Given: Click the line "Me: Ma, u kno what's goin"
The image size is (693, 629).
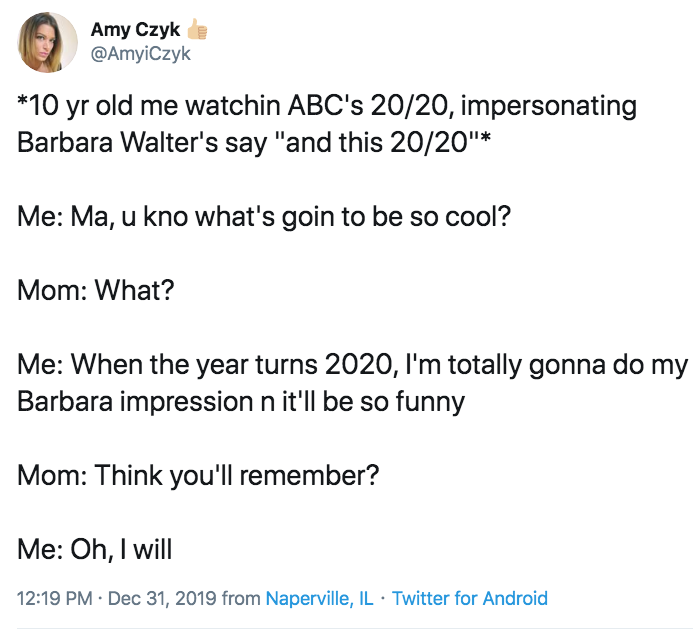Looking at the screenshot, I should pos(264,216).
